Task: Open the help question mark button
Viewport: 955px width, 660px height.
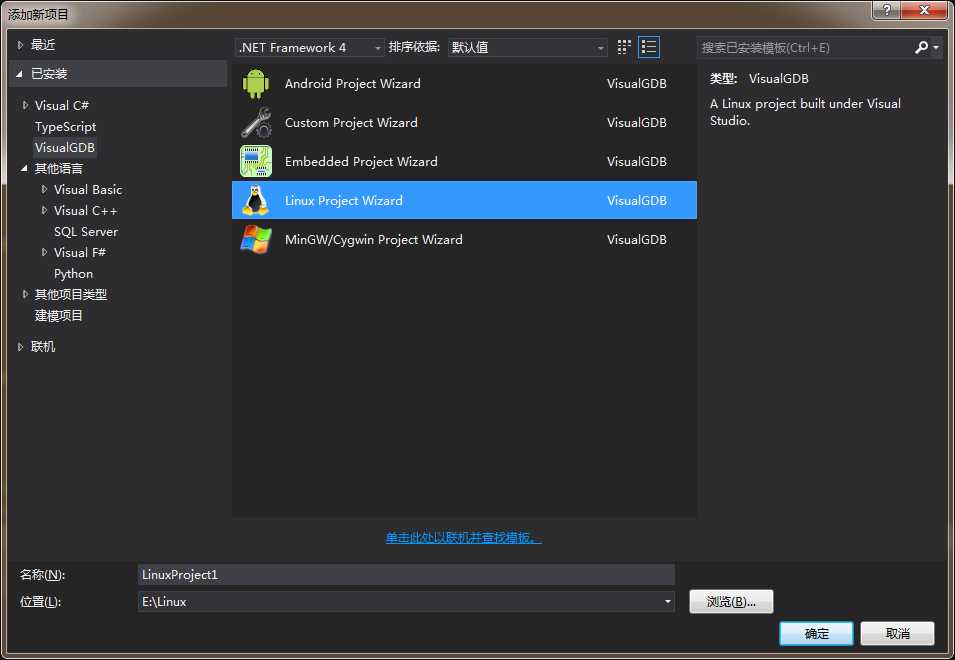Action: [887, 10]
